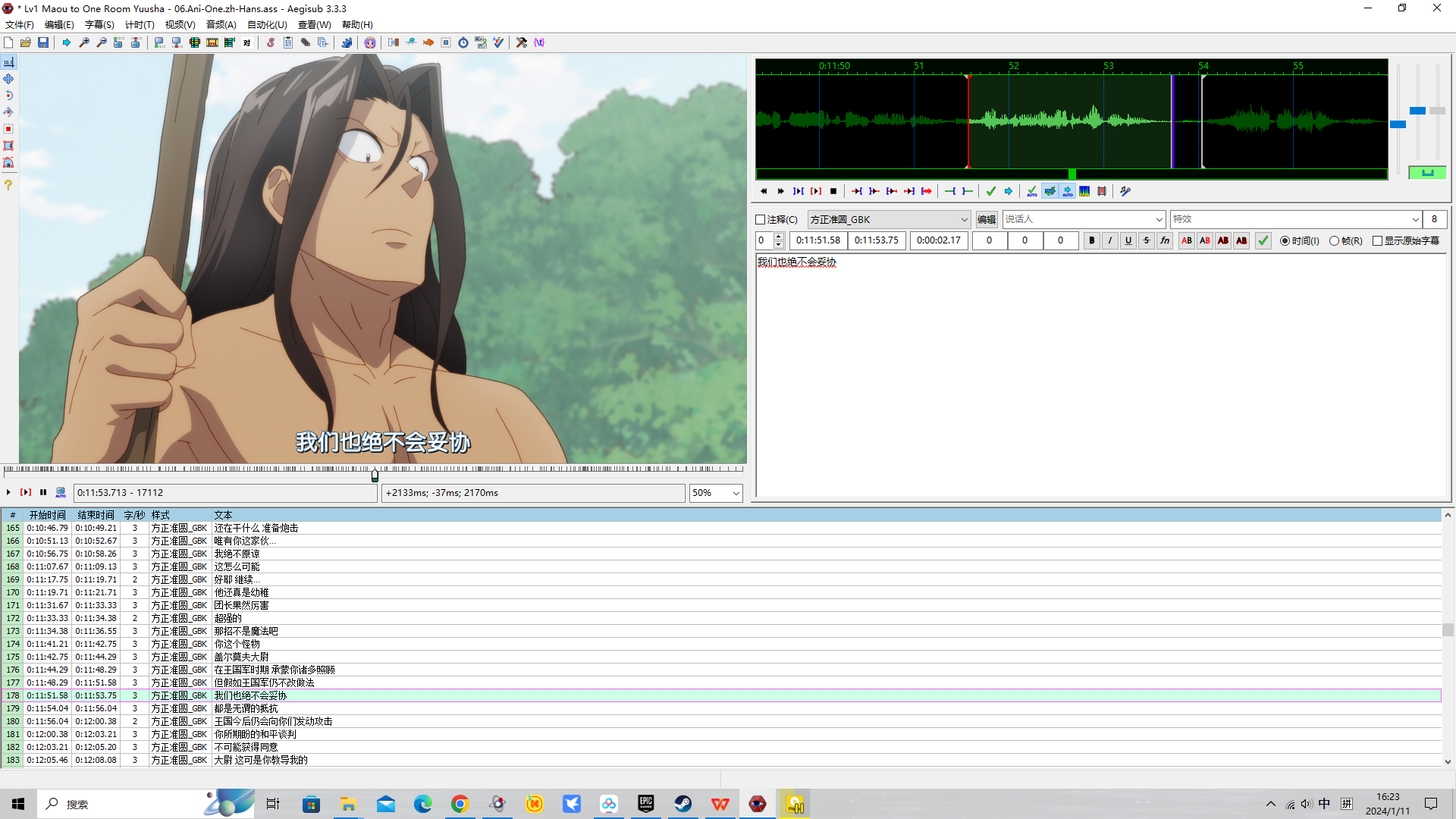This screenshot has width=1456, height=819.
Task: Toggle auto-commit audio changes button
Action: tap(1032, 191)
